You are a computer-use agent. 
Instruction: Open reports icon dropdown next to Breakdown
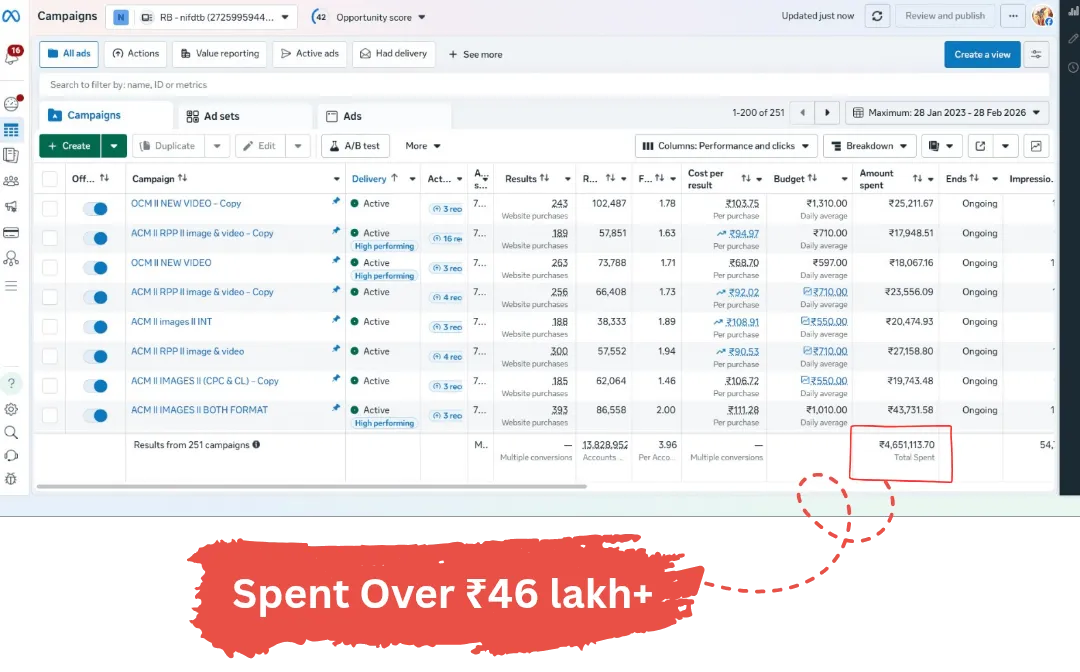pyautogui.click(x=941, y=146)
